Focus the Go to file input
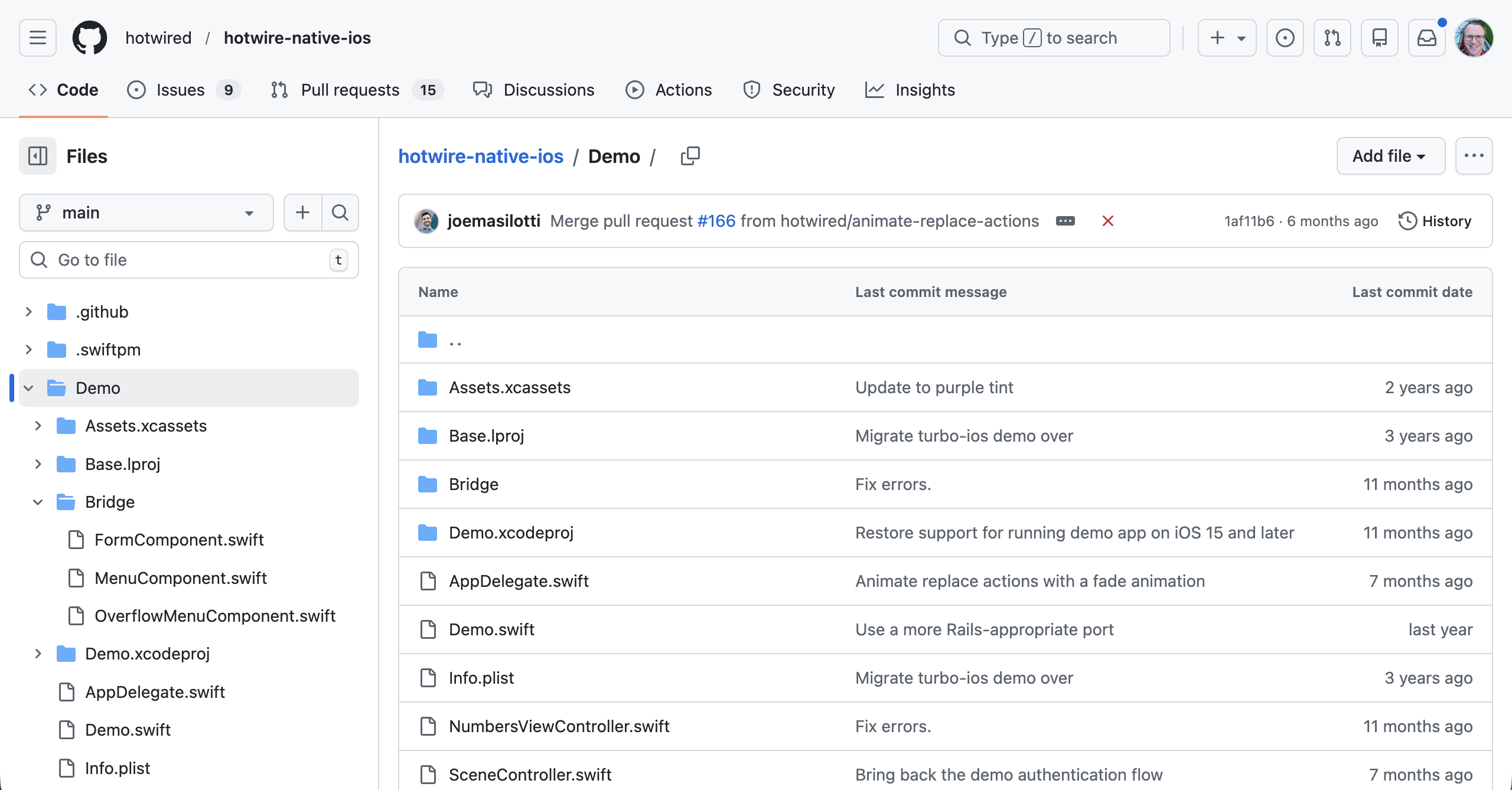1512x790 pixels. click(x=189, y=260)
